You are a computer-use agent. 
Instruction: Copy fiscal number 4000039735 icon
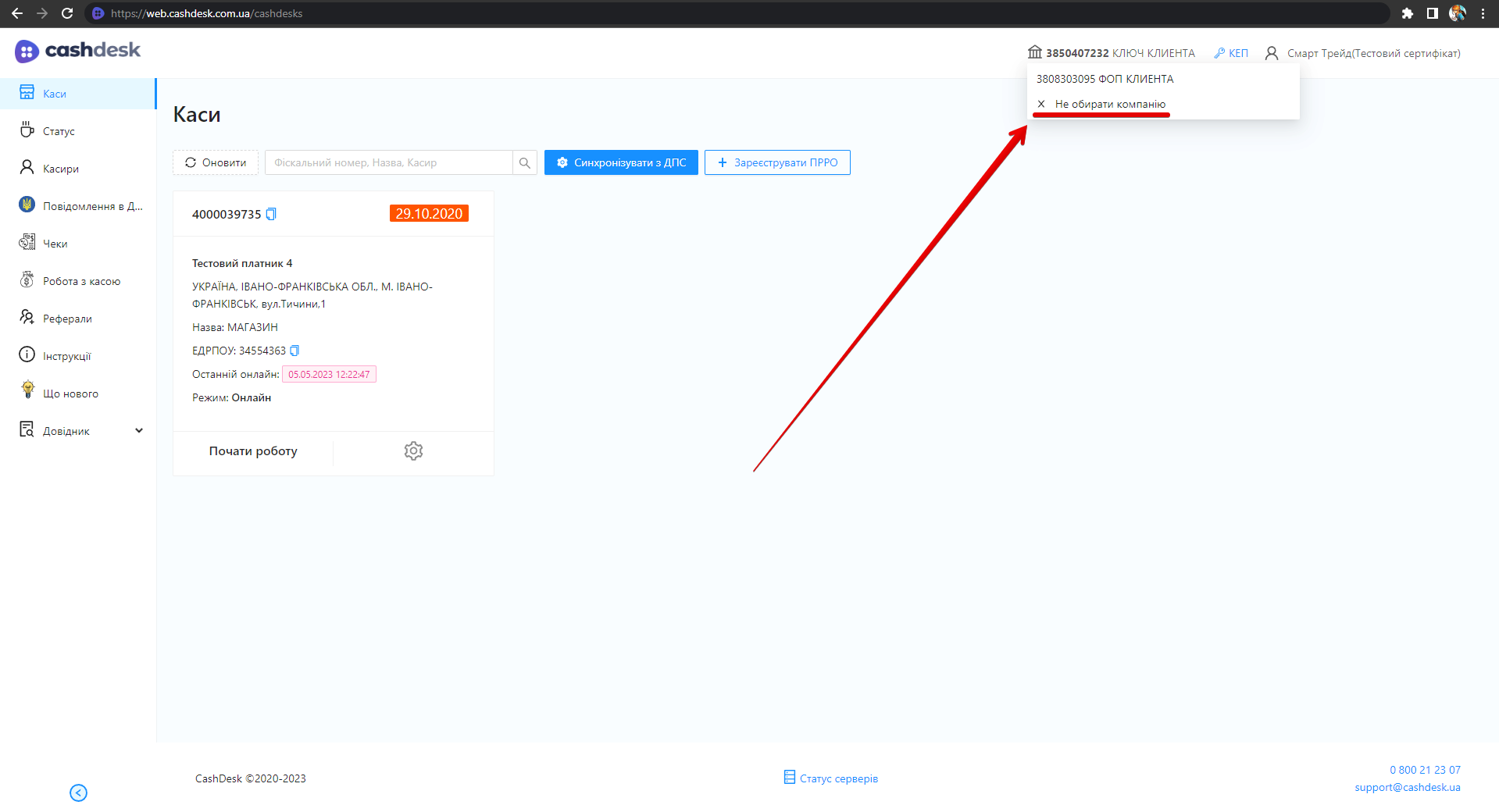point(271,214)
